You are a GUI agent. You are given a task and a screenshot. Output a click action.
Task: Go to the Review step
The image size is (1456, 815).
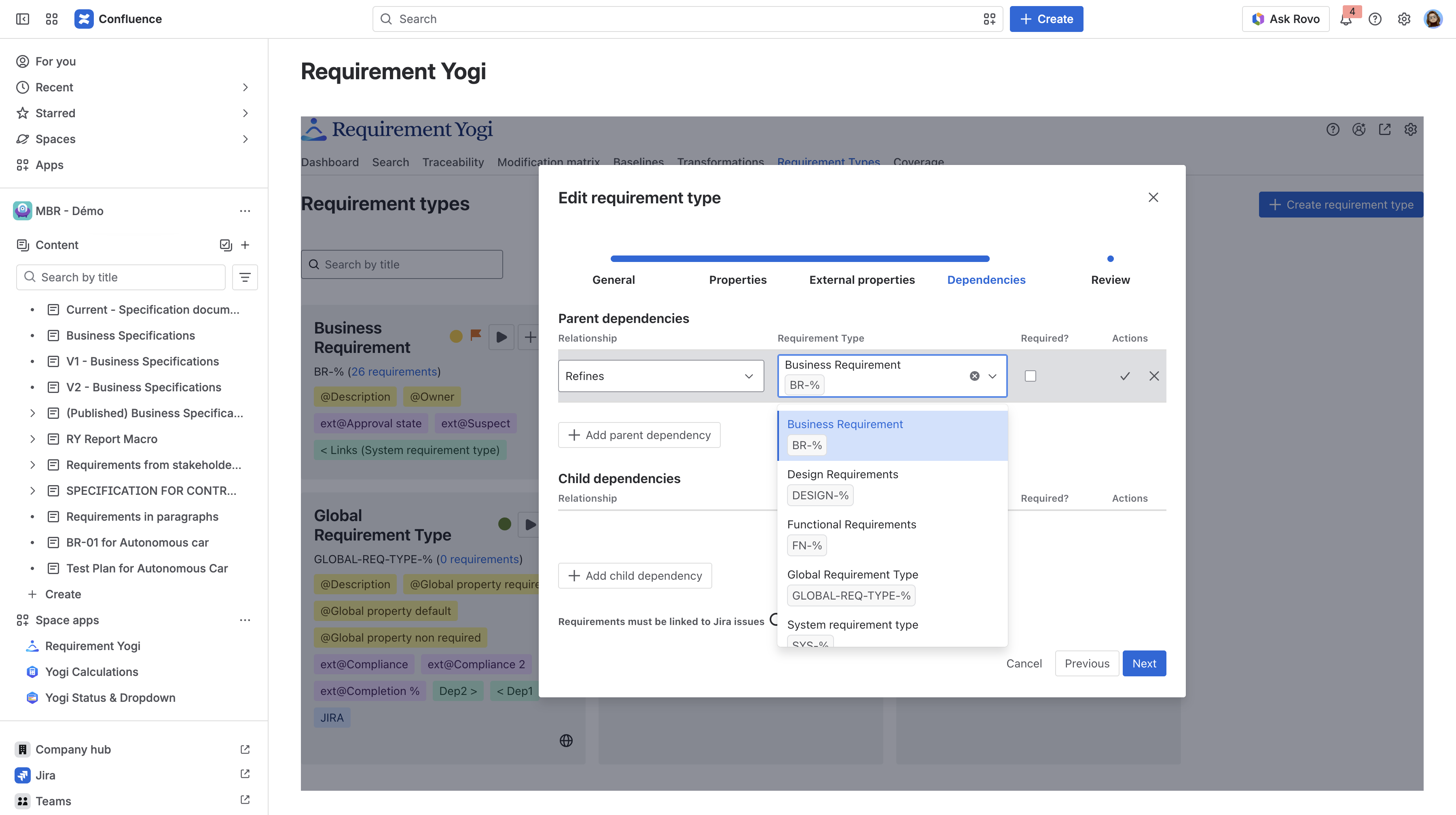pos(1110,280)
